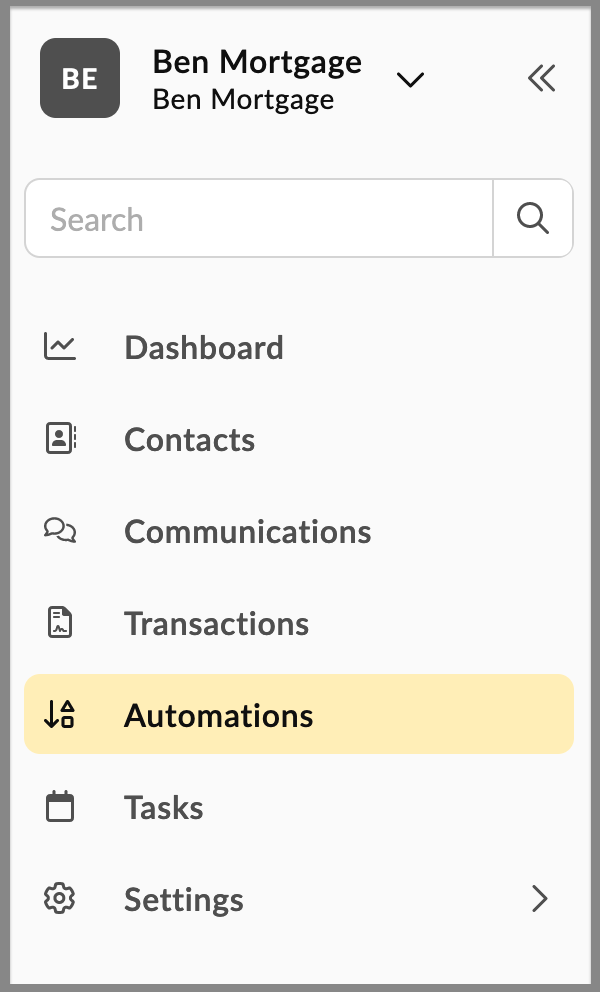The height and width of the screenshot is (992, 600).
Task: Select Communications in the sidebar
Action: tap(299, 531)
